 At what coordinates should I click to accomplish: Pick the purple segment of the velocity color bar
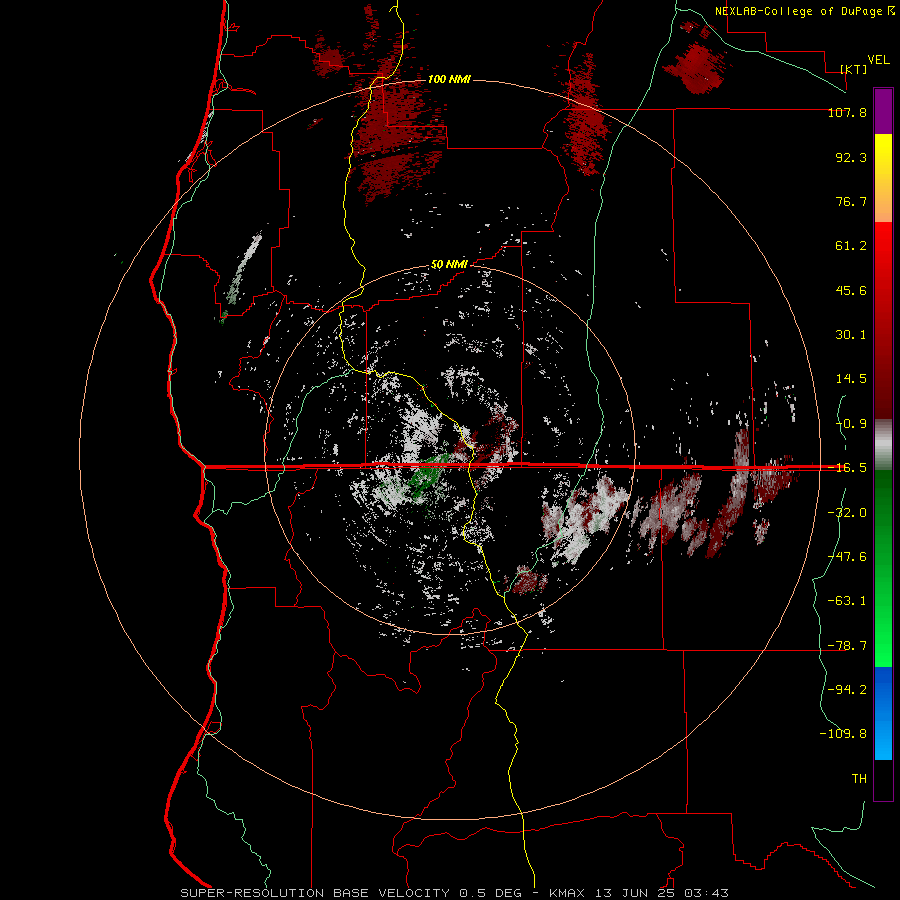pyautogui.click(x=883, y=111)
